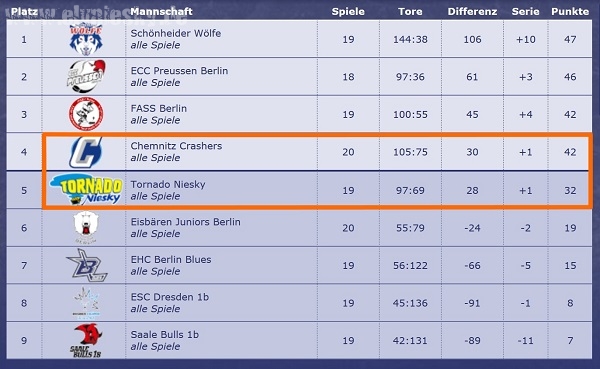Click the FASS Berlin round logo
The image size is (600, 369).
[x=86, y=114]
